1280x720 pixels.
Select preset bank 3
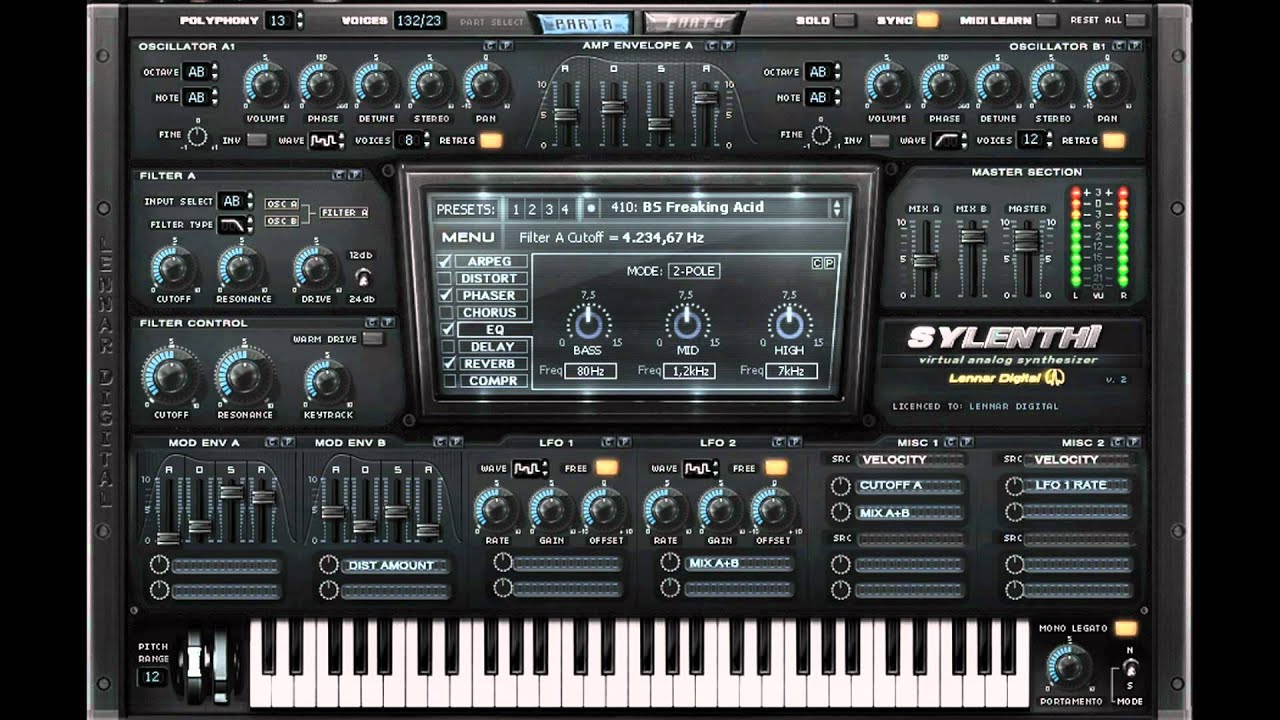point(548,209)
